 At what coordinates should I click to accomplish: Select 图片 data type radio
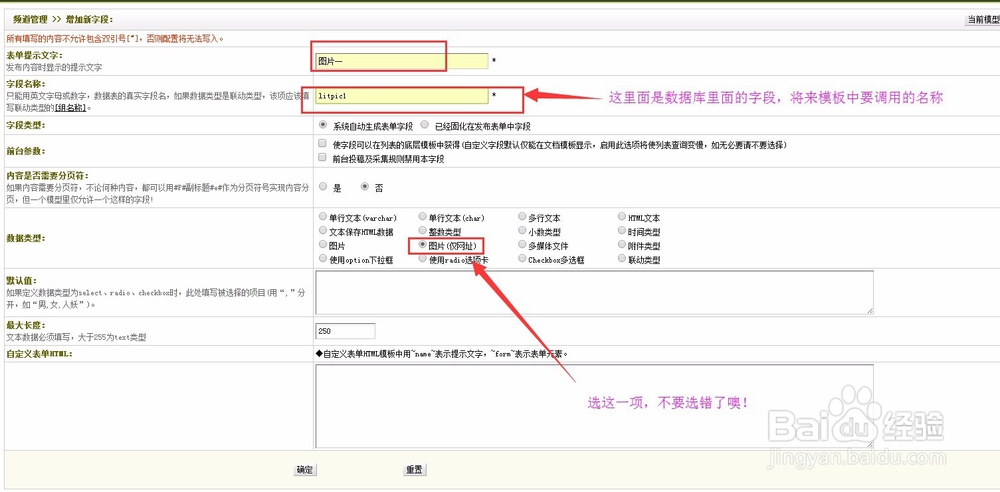click(323, 245)
